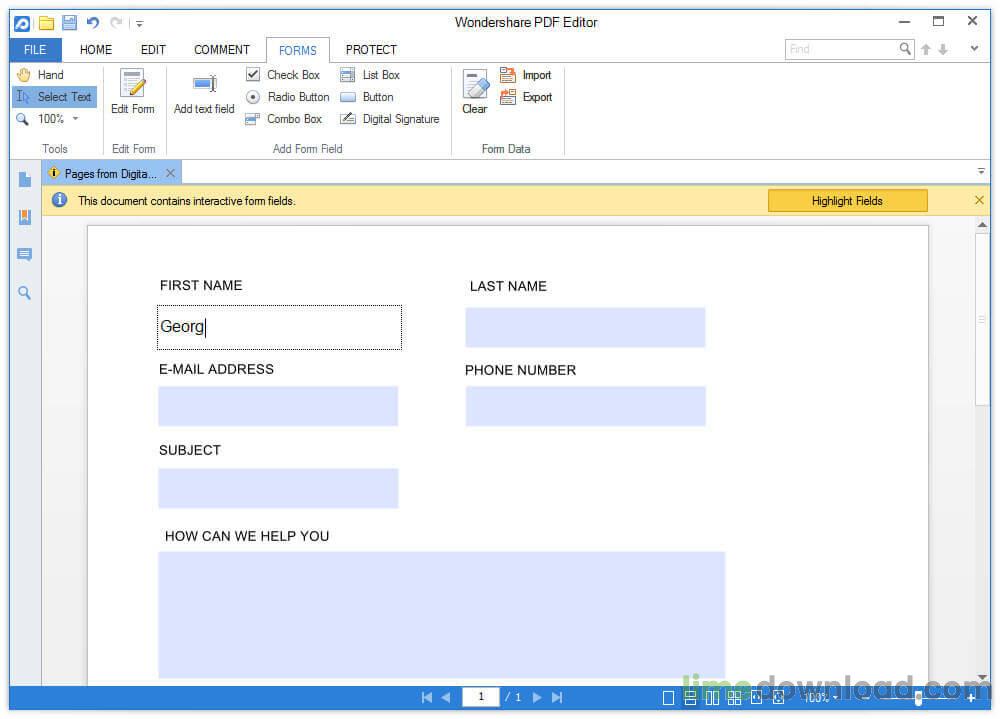Open the page thumbnails panel
1000x719 pixels.
tap(24, 179)
